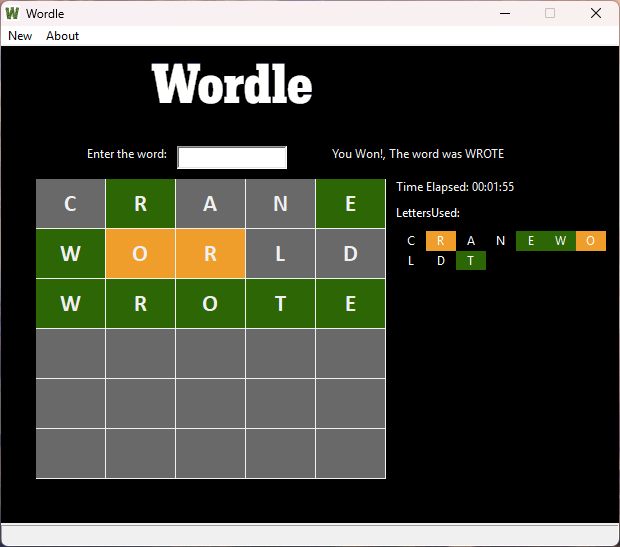The height and width of the screenshot is (547, 620).
Task: Click the orange O tile in WORLD row
Action: coord(140,254)
